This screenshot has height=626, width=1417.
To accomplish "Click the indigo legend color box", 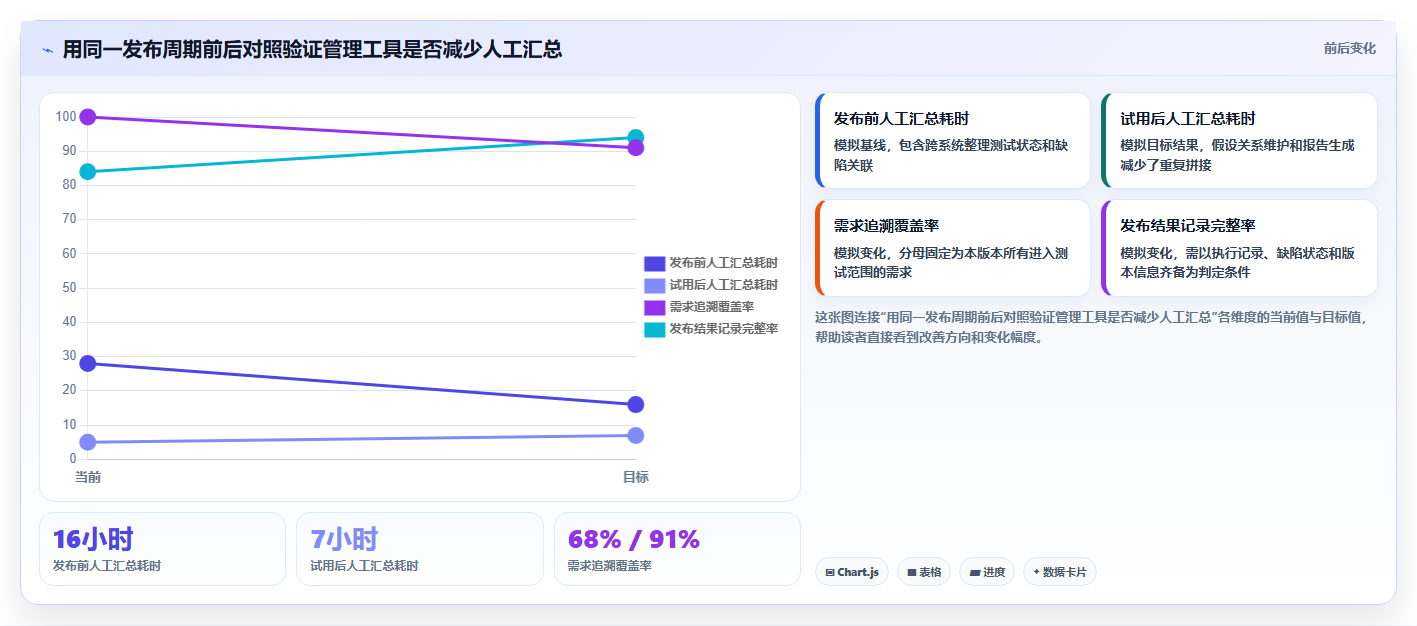I will [655, 263].
